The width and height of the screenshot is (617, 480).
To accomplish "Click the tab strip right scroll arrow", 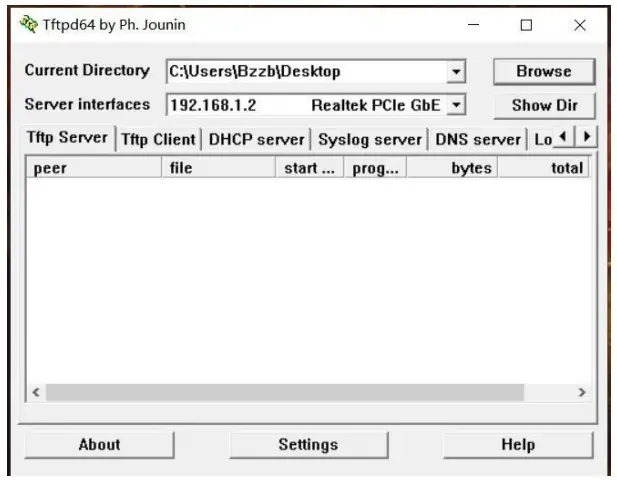I will pos(587,137).
